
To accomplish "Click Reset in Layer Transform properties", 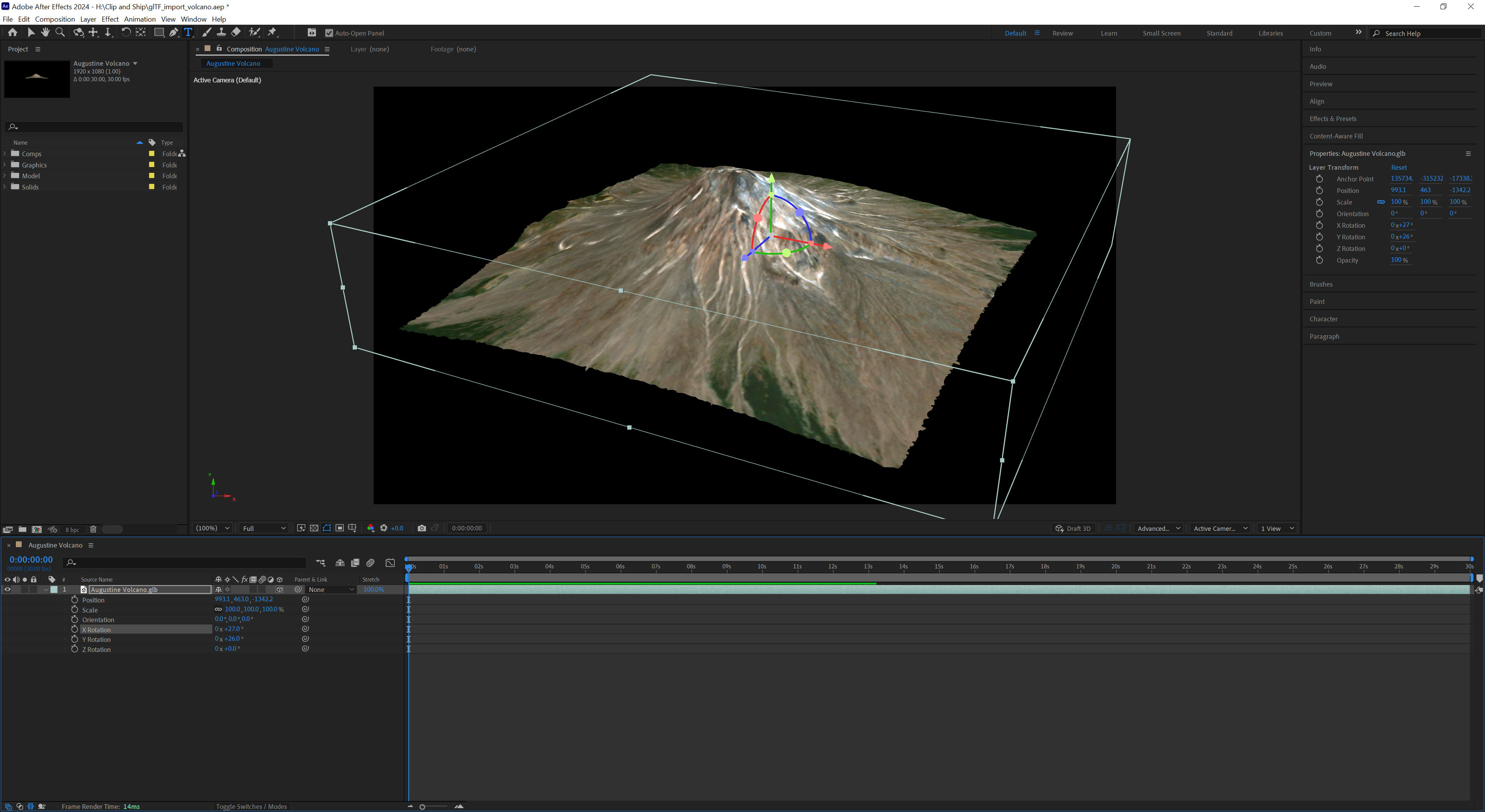I will 1398,167.
